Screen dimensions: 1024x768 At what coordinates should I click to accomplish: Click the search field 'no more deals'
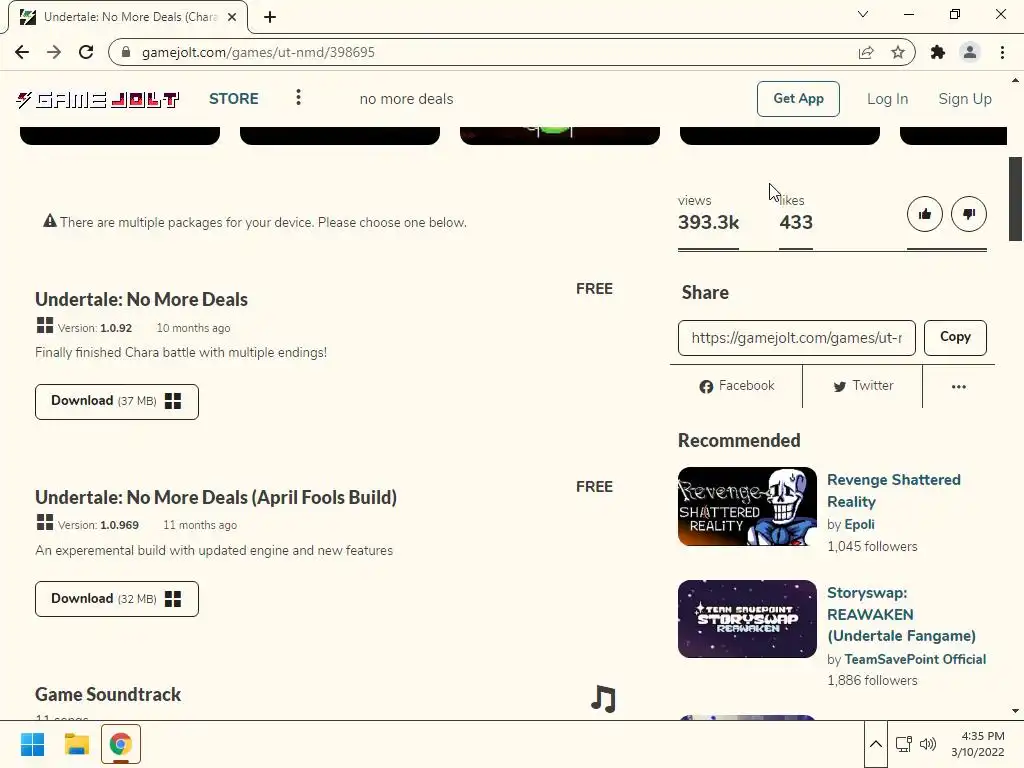click(x=406, y=99)
